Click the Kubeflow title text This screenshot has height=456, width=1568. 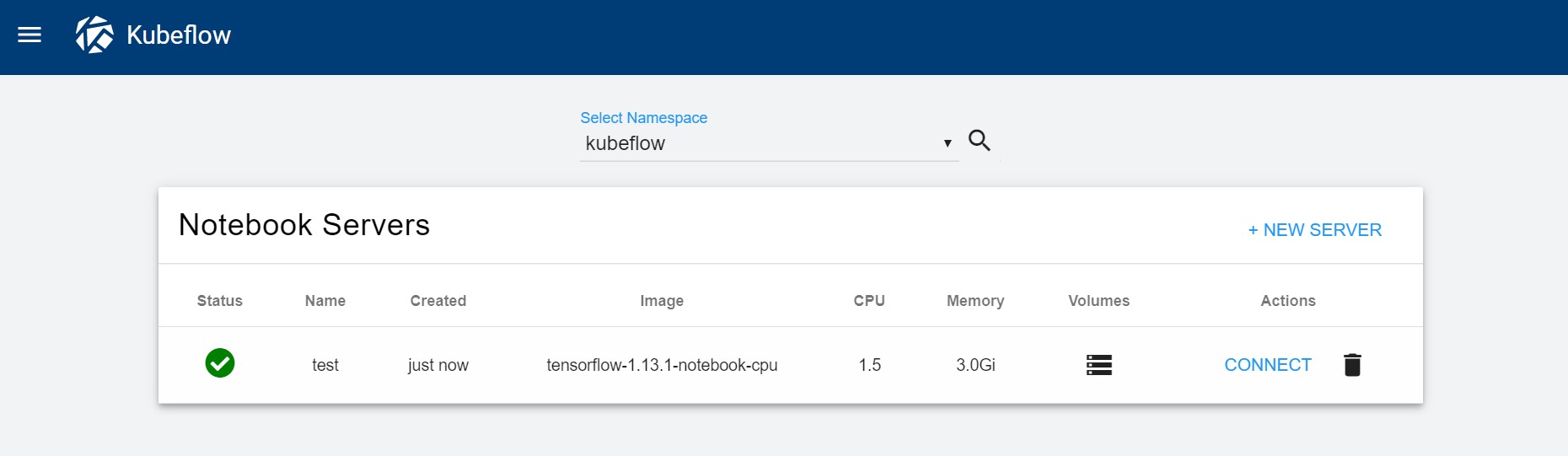coord(179,35)
